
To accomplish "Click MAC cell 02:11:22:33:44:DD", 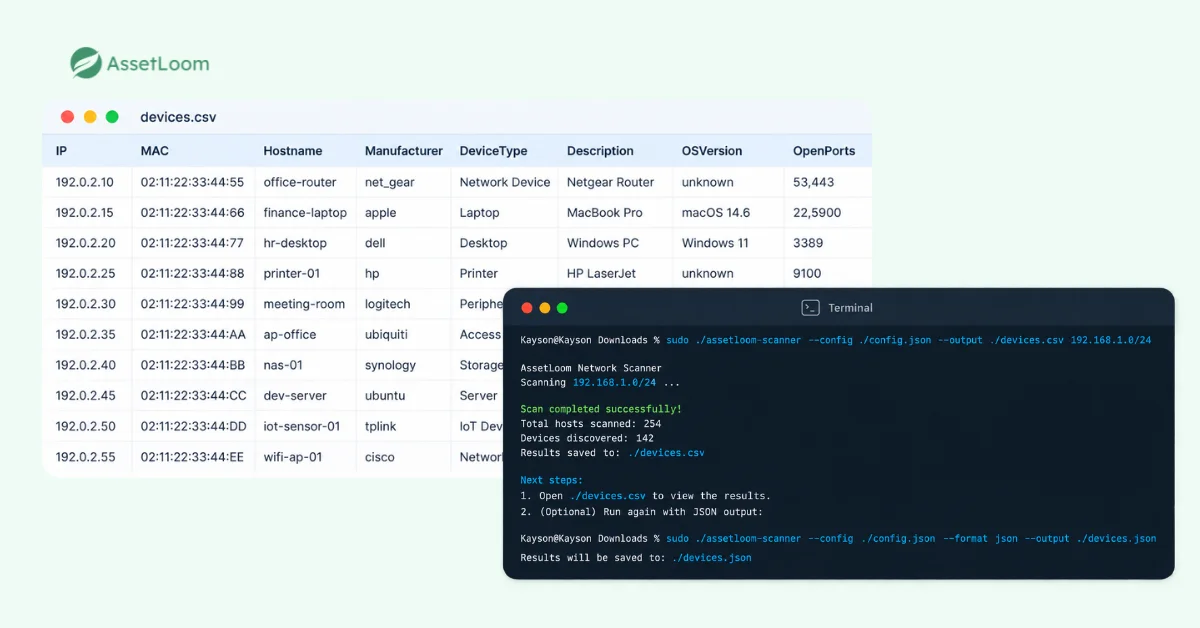I will click(192, 426).
